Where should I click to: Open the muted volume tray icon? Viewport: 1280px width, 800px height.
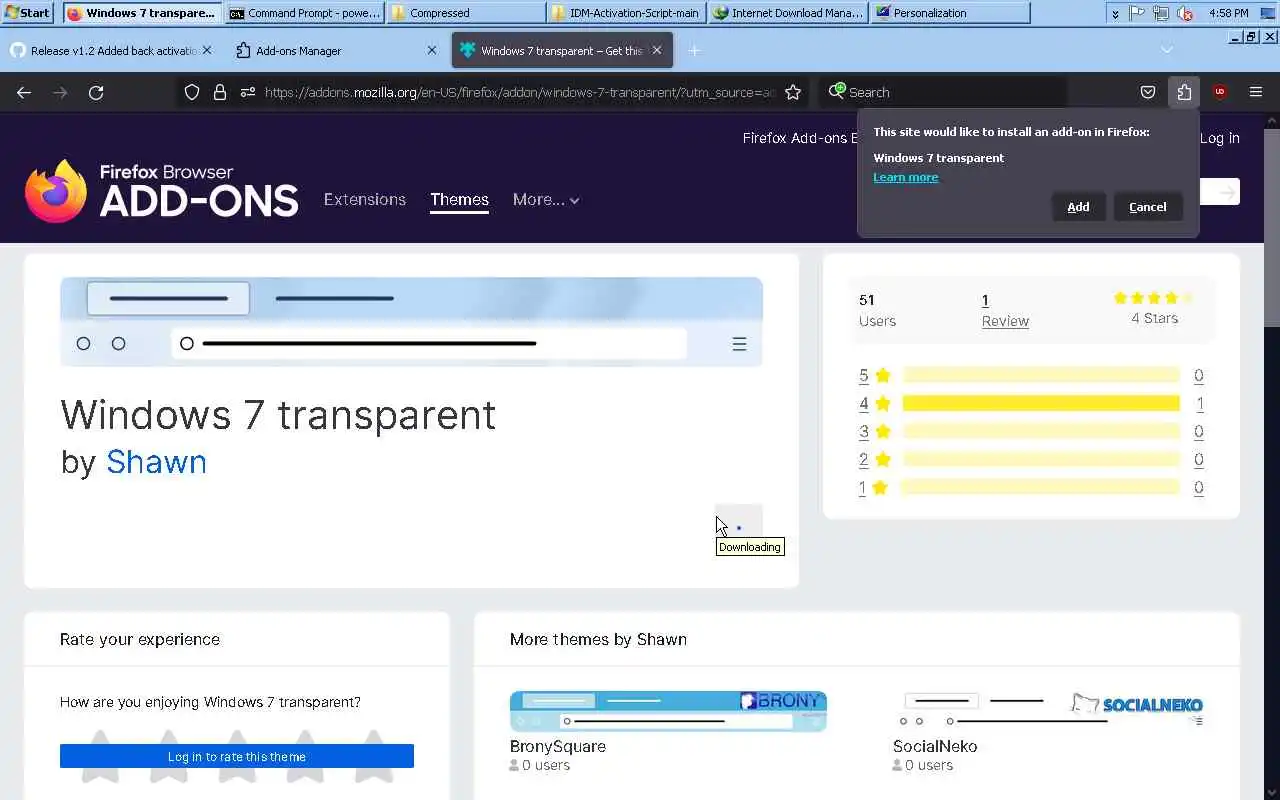pos(1185,13)
